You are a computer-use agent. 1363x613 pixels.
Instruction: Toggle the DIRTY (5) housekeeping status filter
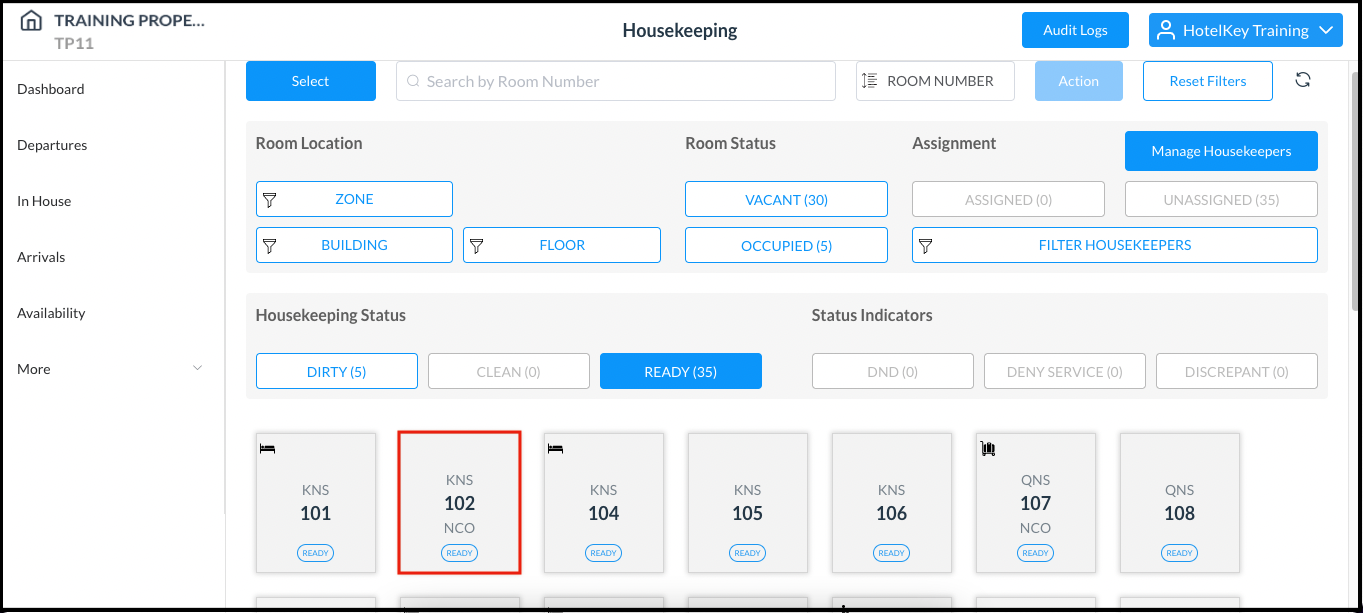click(x=336, y=371)
